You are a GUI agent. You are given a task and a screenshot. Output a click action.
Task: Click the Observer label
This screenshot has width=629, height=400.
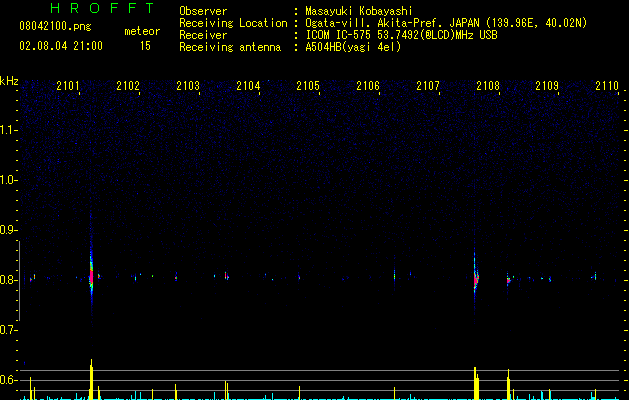click(203, 11)
